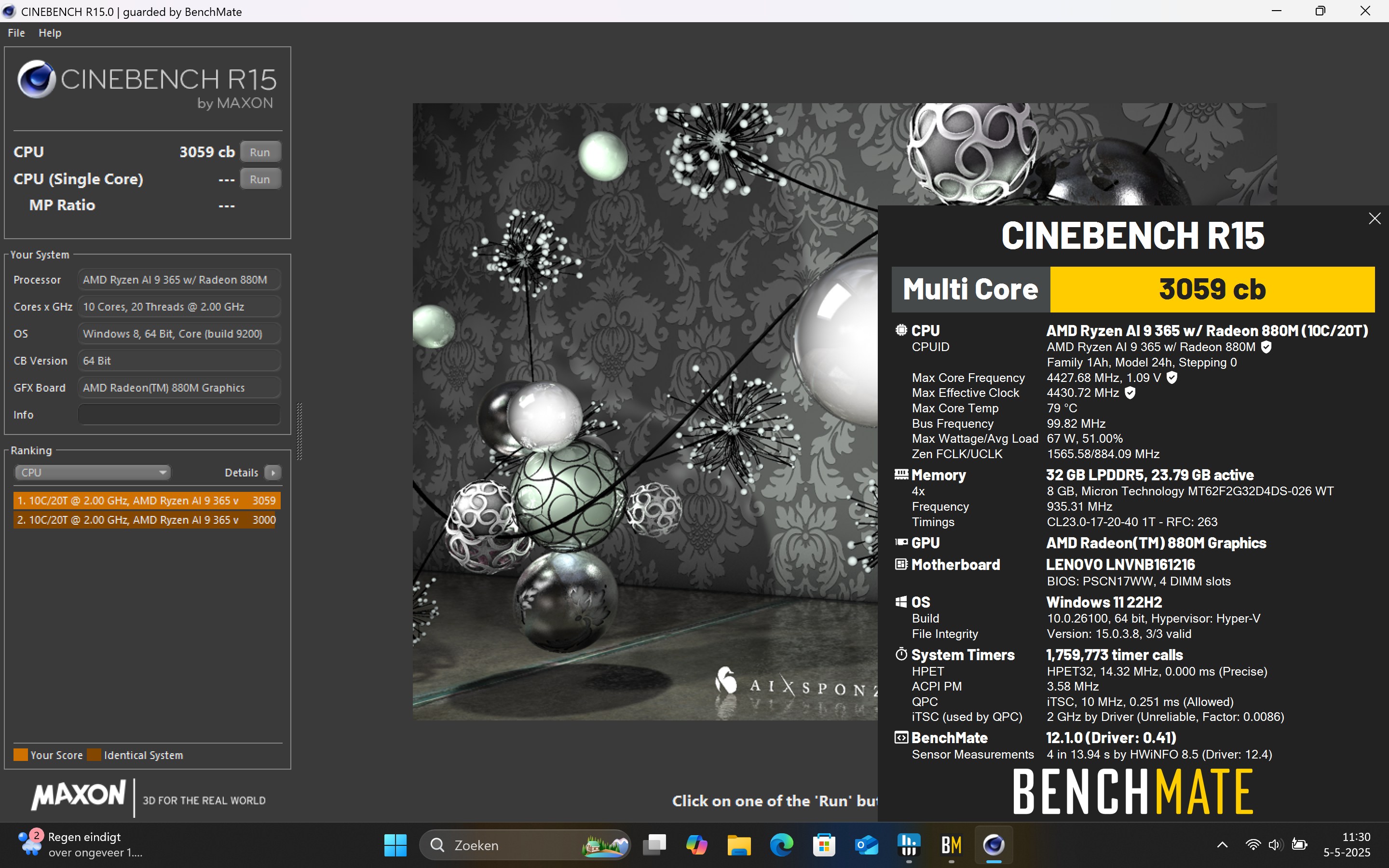Click the Details label in Ranking
The width and height of the screenshot is (1389, 868).
coord(241,473)
